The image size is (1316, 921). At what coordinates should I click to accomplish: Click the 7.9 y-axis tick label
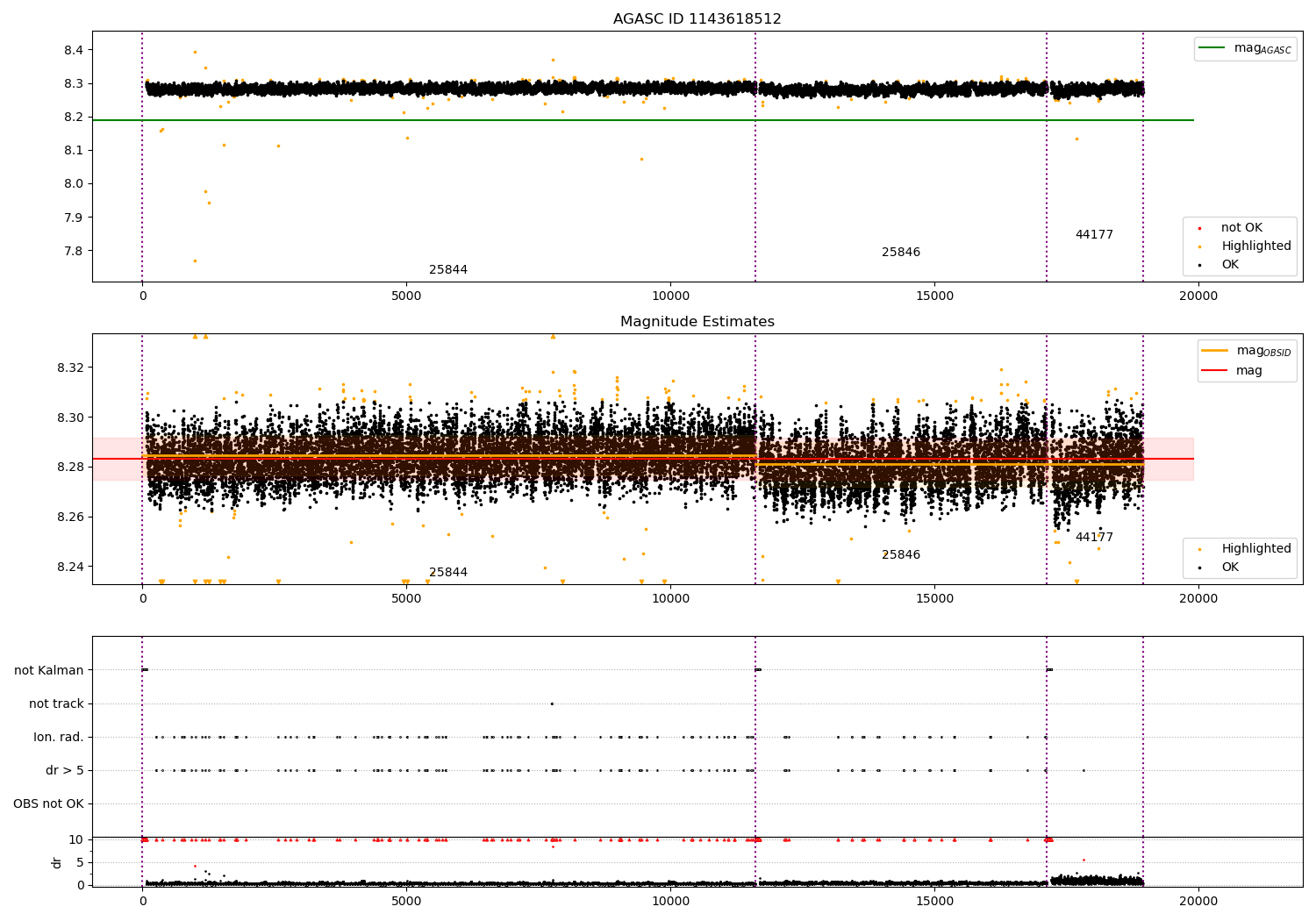(x=74, y=218)
